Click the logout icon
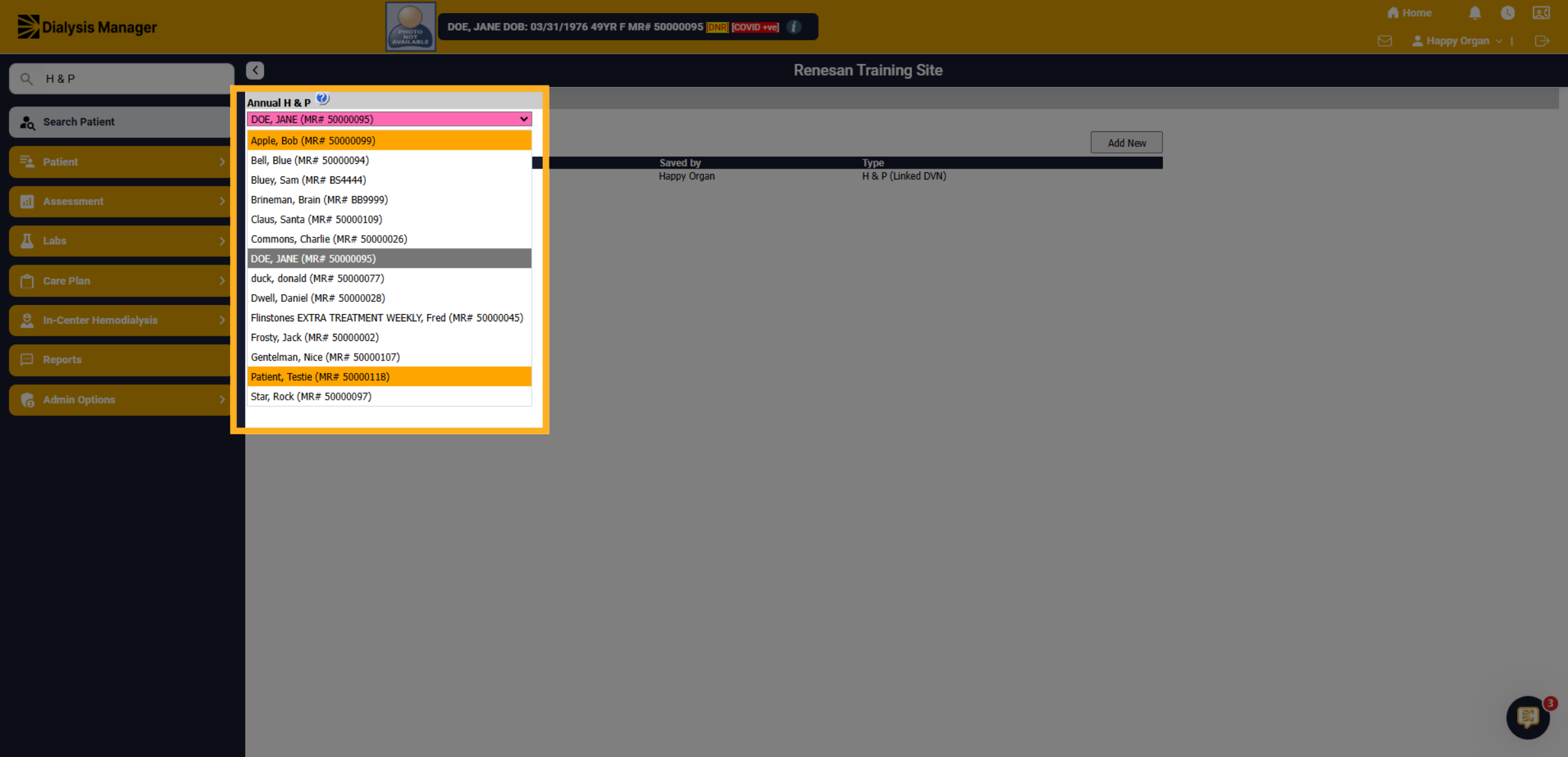The height and width of the screenshot is (757, 1568). tap(1542, 41)
